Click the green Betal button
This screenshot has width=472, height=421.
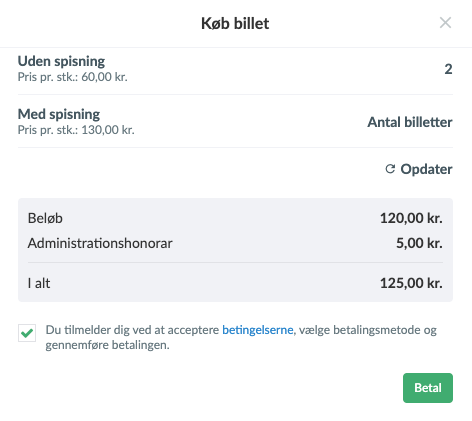point(428,388)
